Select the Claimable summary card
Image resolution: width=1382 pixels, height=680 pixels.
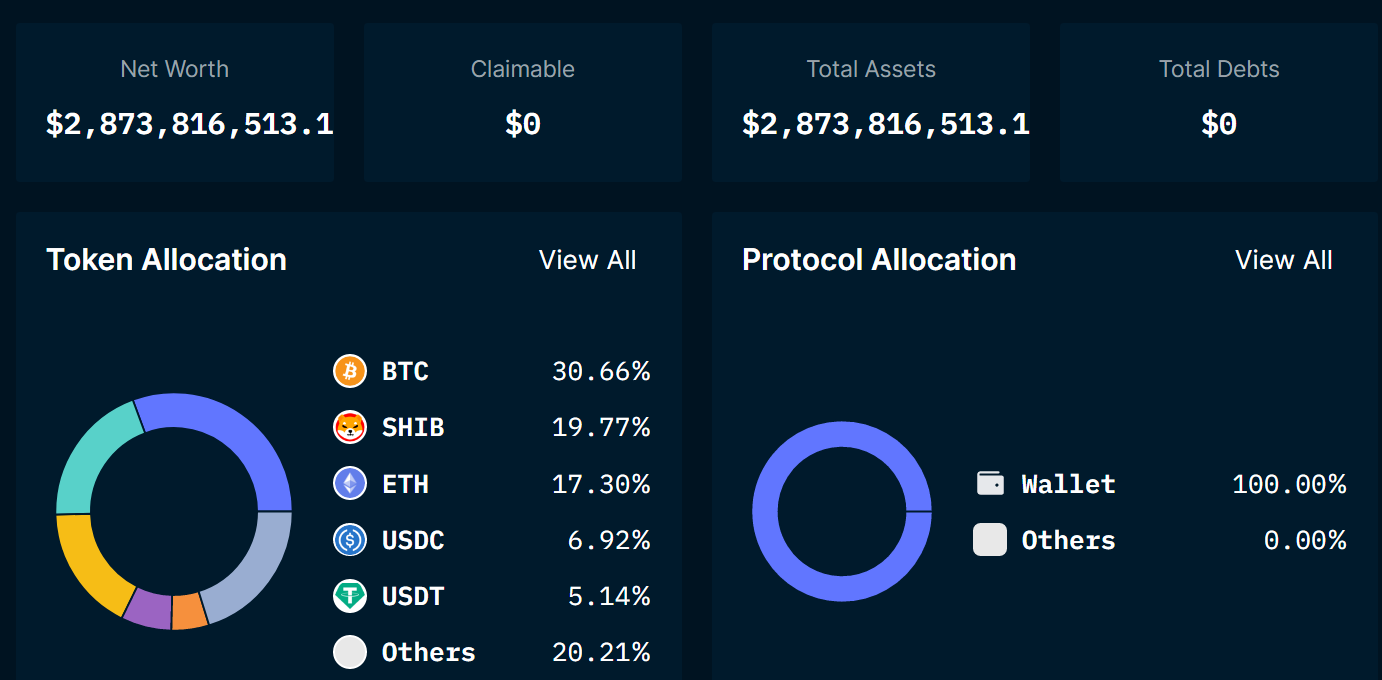pos(522,100)
